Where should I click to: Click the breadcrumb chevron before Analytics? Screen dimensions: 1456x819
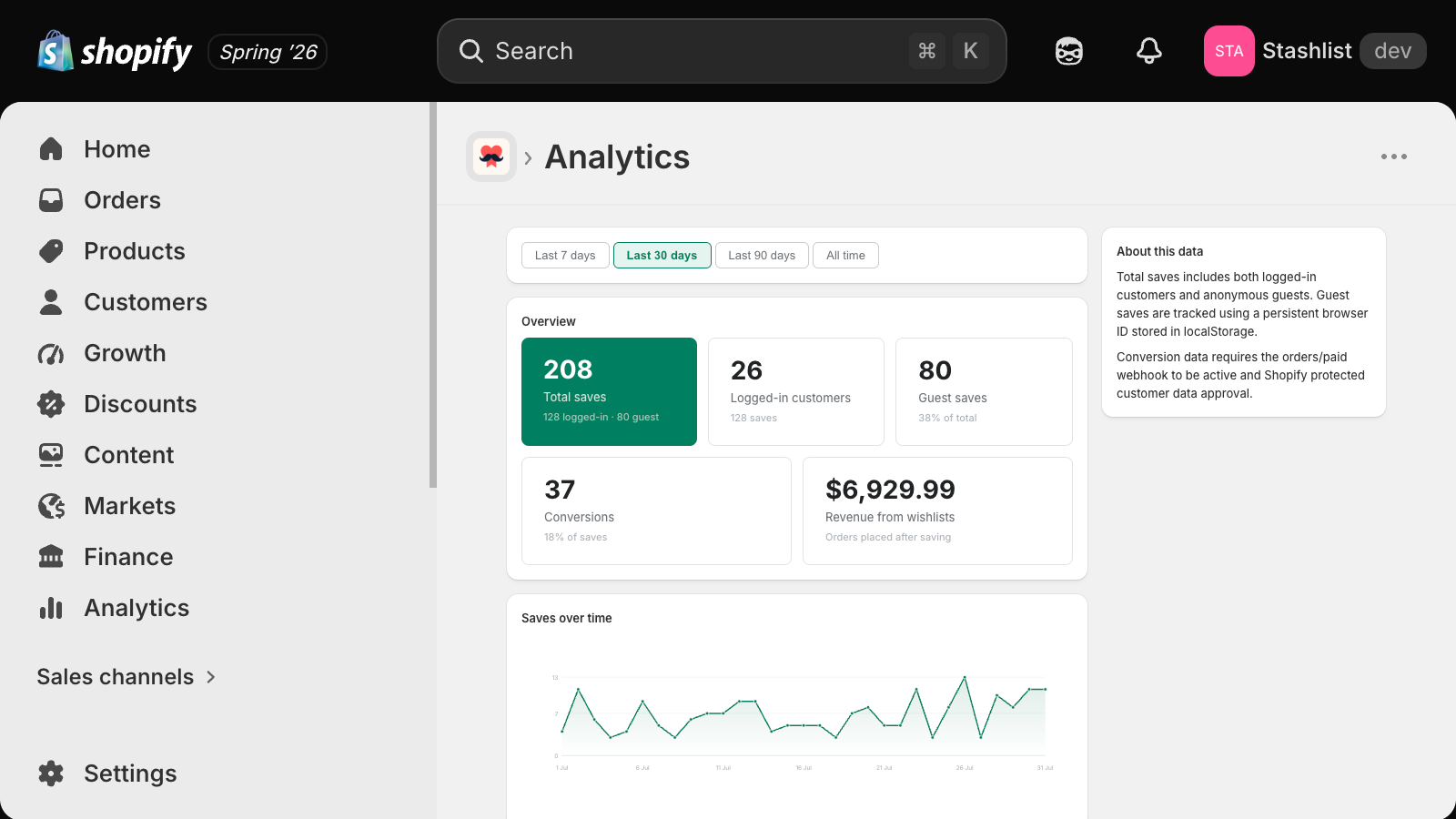click(528, 157)
